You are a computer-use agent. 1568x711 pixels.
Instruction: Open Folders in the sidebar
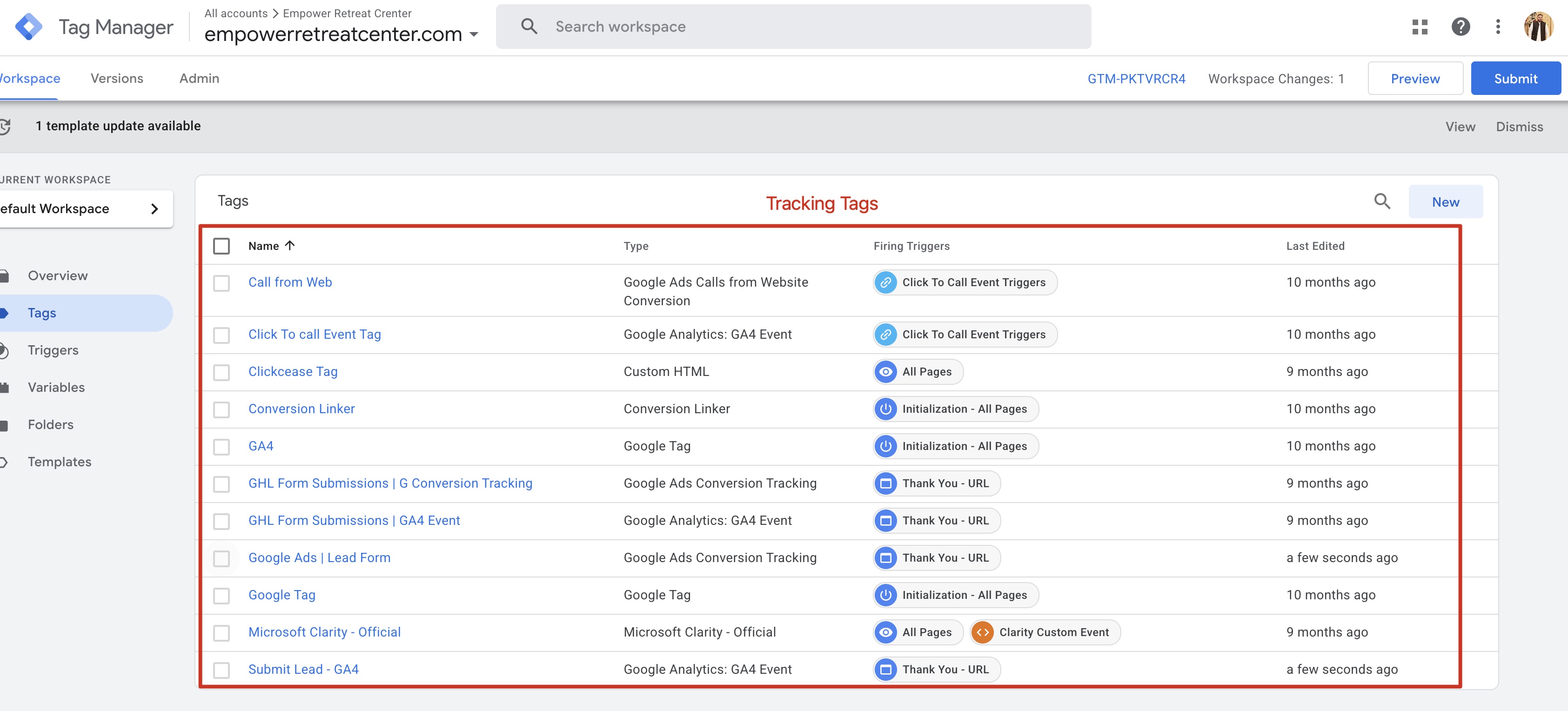point(51,424)
